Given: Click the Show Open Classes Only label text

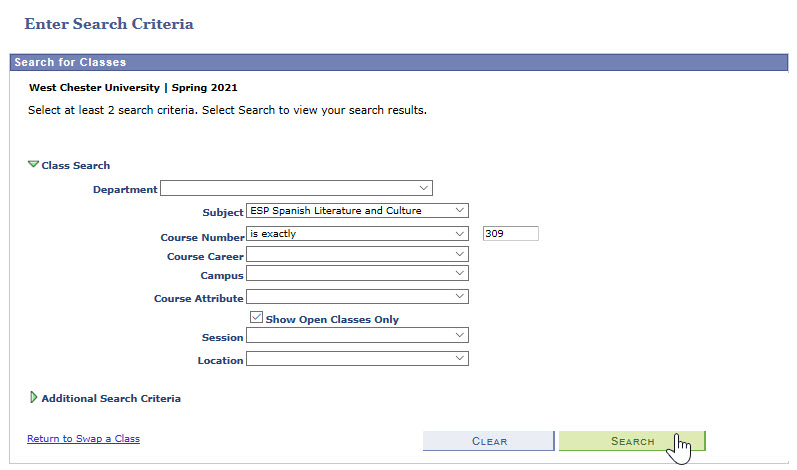Looking at the screenshot, I should 332,319.
